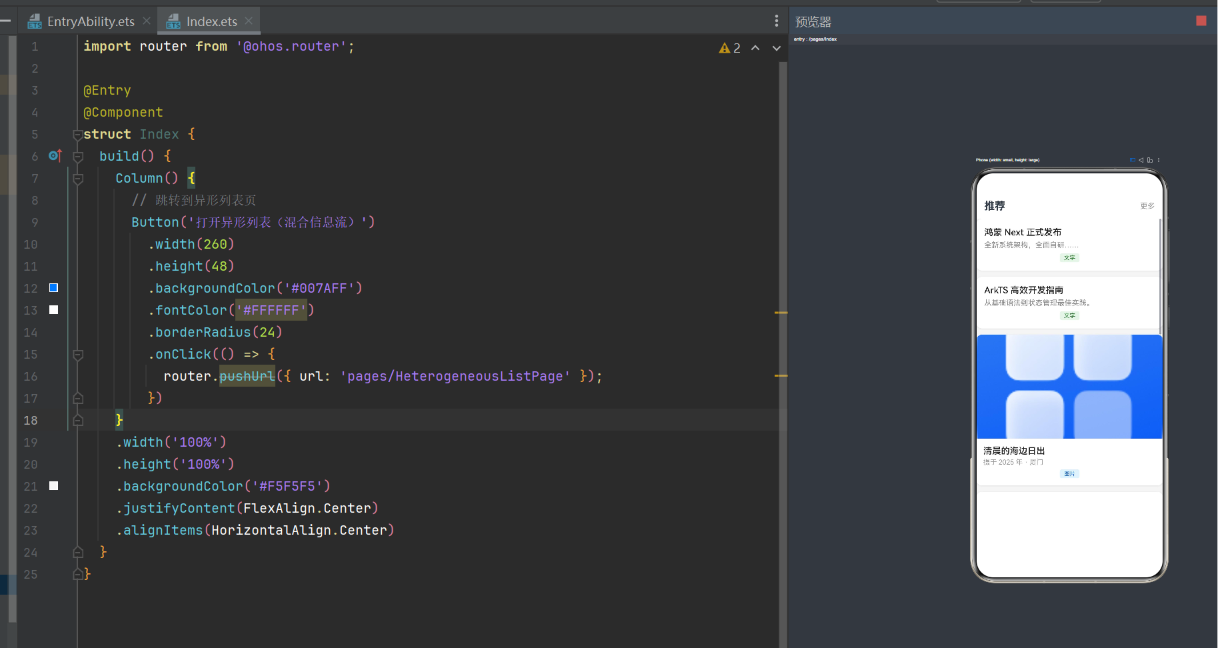Jump to previous highlighted problem arrow
This screenshot has width=1218, height=649.
pyautogui.click(x=755, y=47)
